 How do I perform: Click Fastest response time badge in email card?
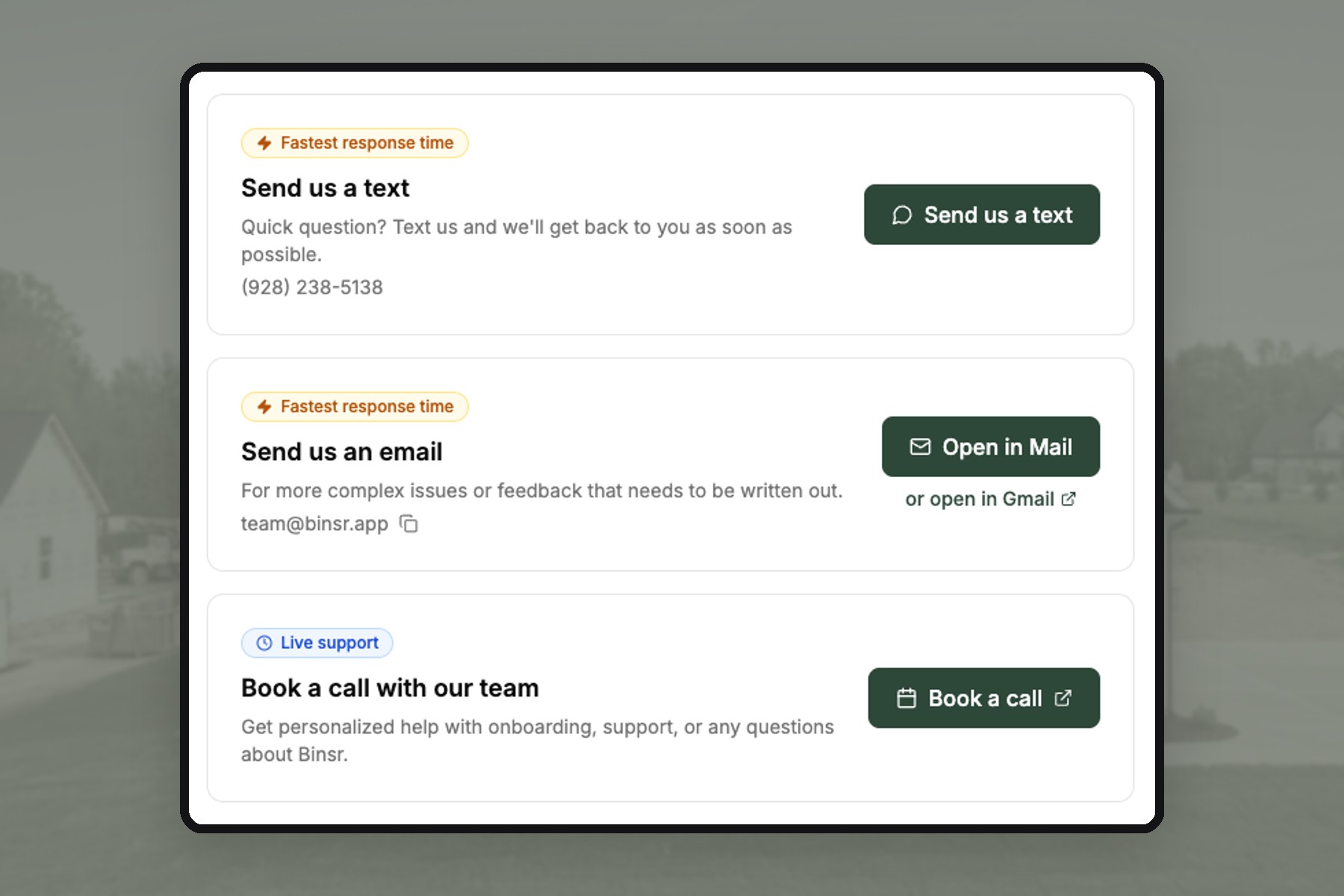(355, 407)
